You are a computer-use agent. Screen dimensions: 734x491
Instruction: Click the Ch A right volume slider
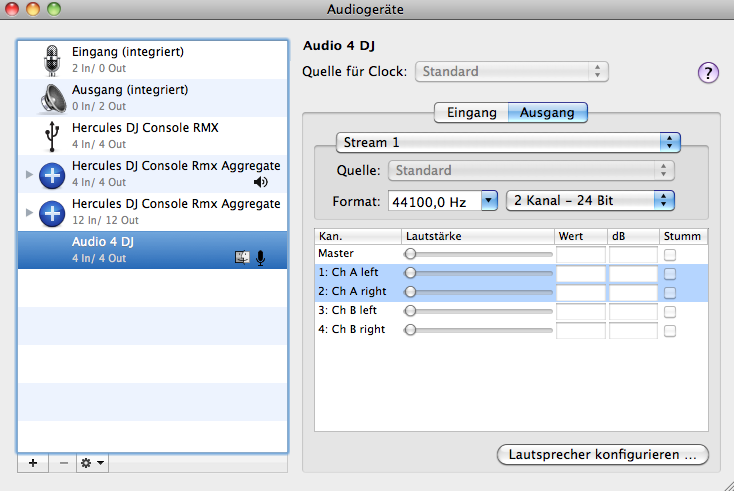click(x=478, y=292)
